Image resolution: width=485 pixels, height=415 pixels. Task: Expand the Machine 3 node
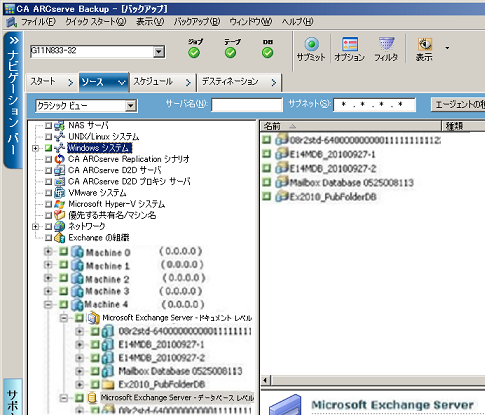point(48,291)
